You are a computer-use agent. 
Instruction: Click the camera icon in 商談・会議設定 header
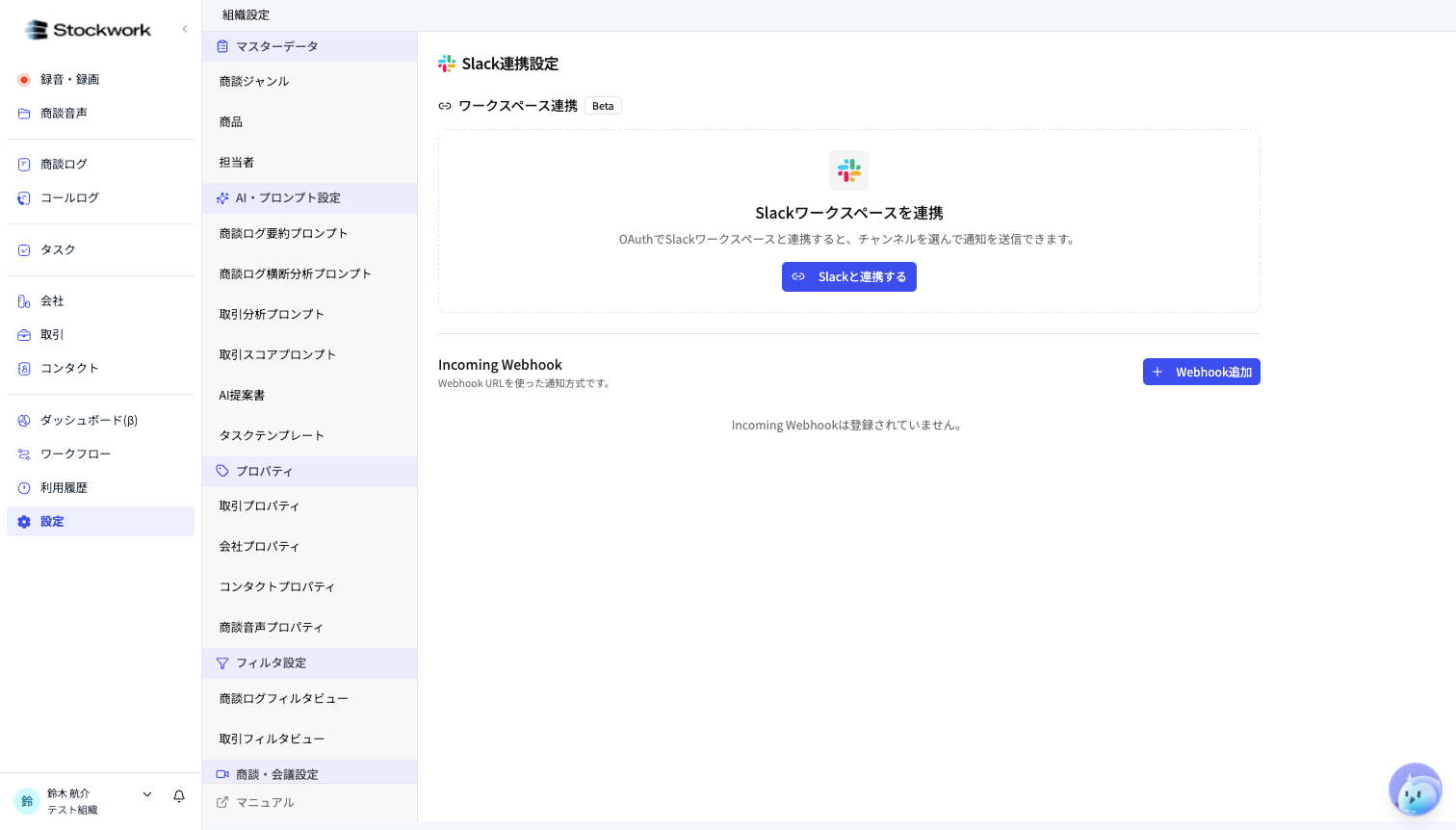(x=222, y=774)
